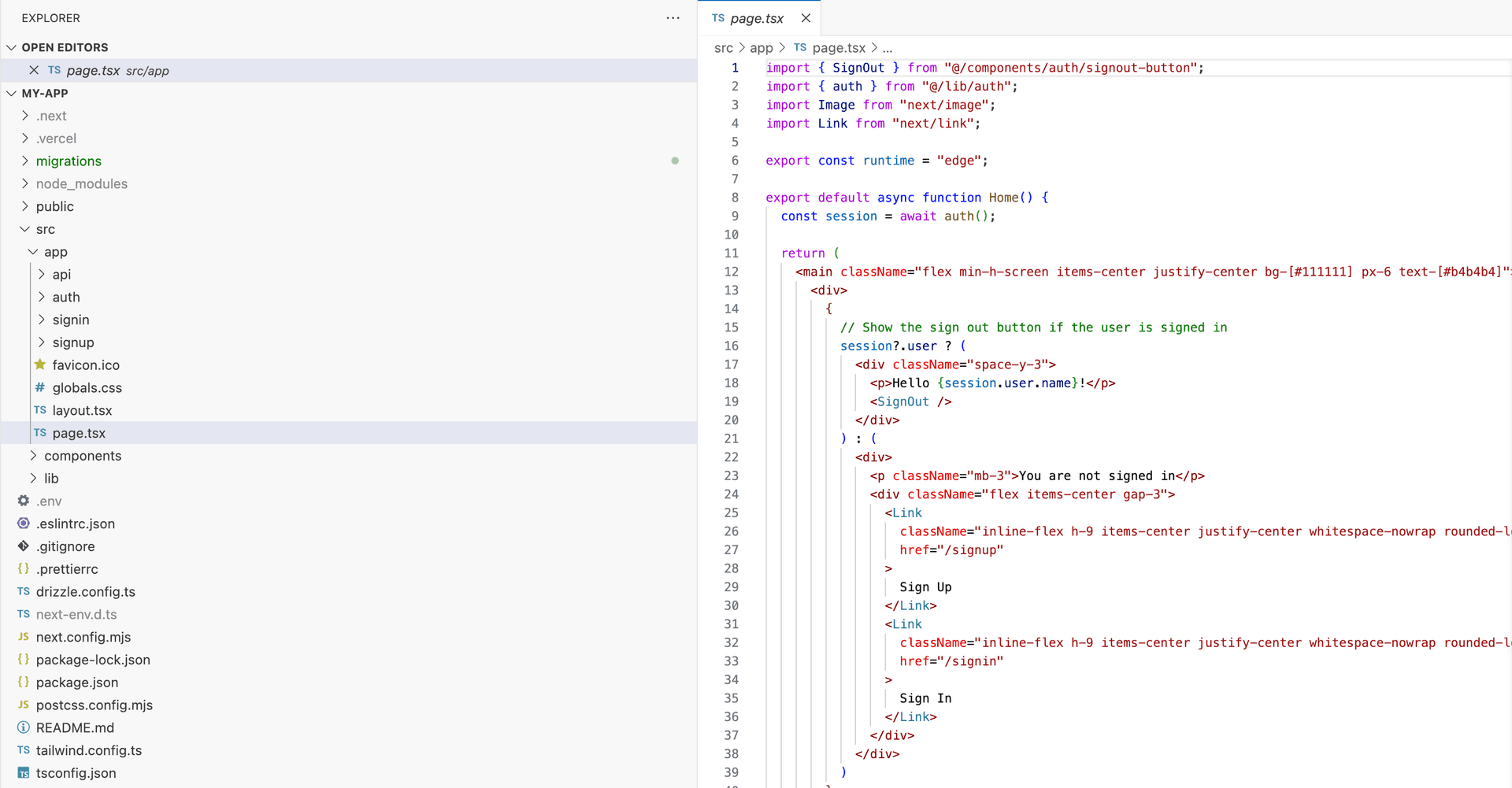The image size is (1512, 788).
Task: Open package.json in the explorer
Action: [x=77, y=683]
